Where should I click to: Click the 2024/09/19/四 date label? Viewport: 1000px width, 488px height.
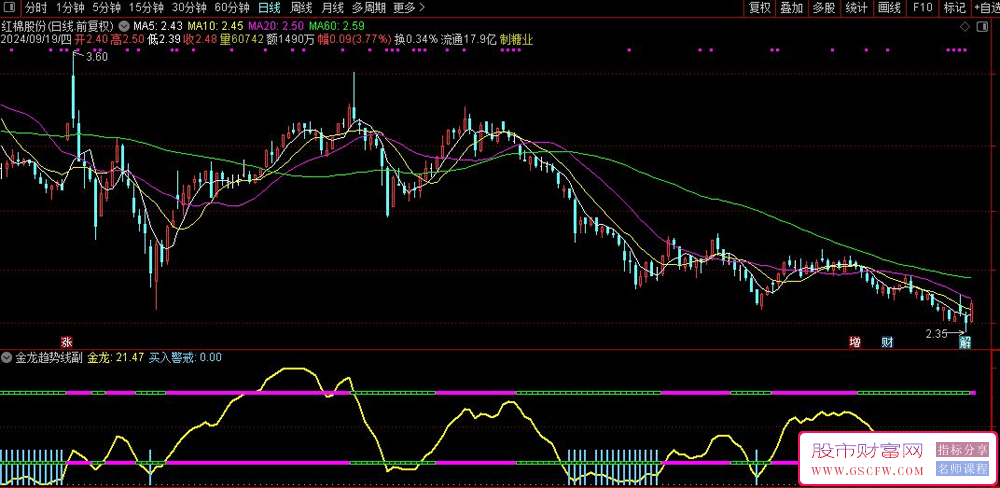(37, 40)
